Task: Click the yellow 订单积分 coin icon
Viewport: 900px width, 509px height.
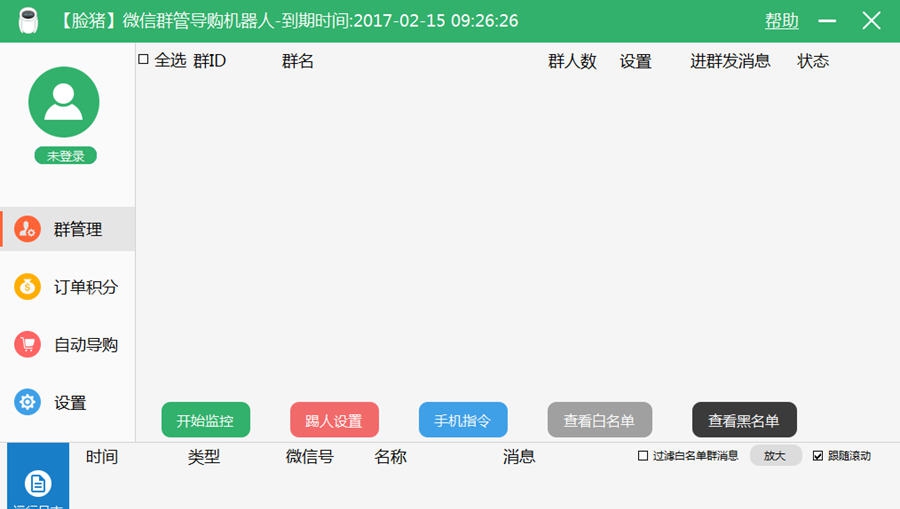Action: 27,286
